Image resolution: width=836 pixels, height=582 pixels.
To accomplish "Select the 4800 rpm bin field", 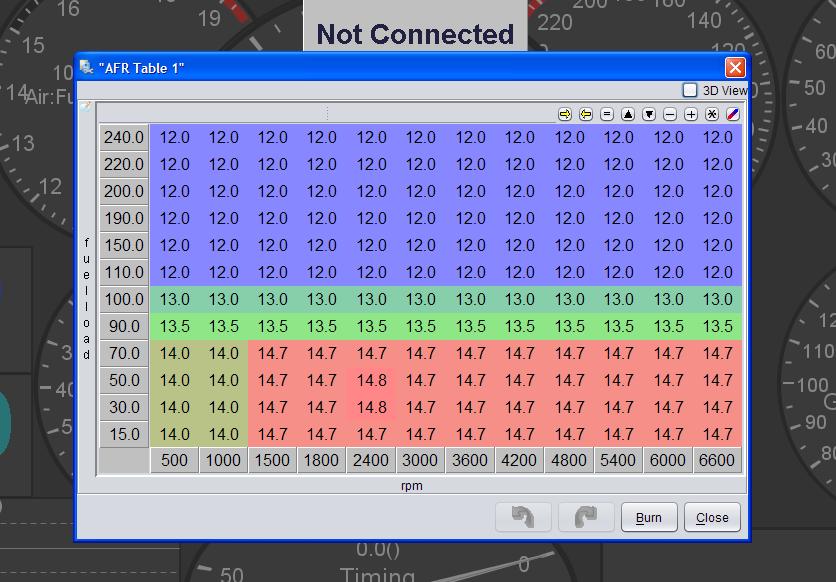I will tap(569, 460).
